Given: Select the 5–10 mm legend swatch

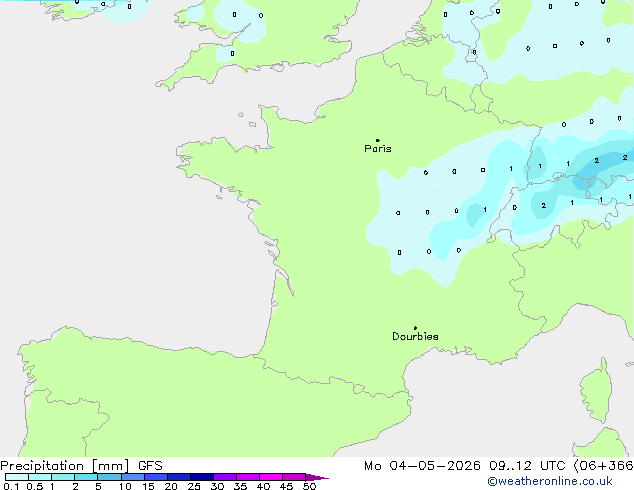Looking at the screenshot, I should tap(109, 477).
